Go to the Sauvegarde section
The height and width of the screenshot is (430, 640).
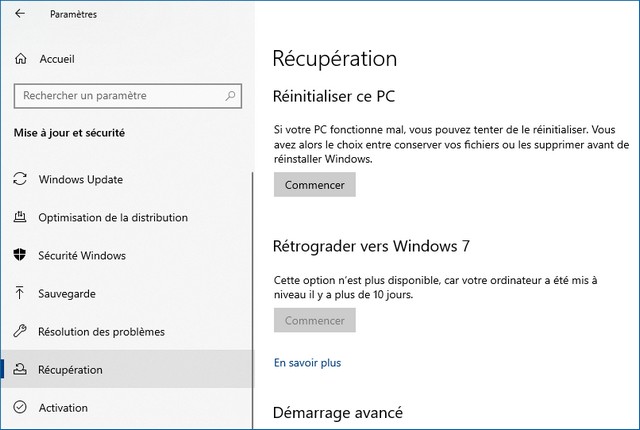[x=67, y=294]
